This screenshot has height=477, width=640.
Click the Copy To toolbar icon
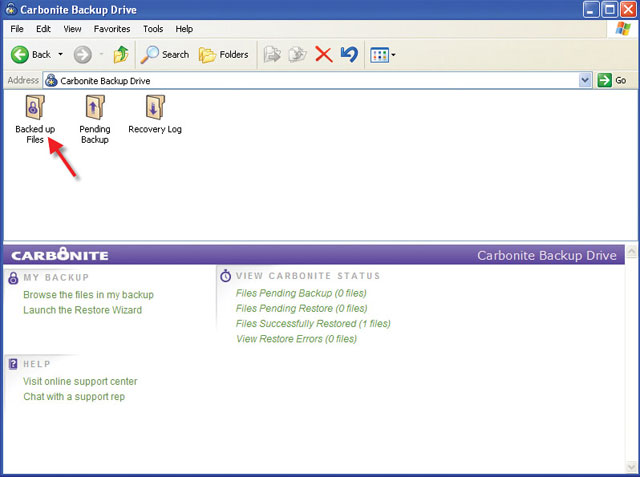(x=298, y=54)
